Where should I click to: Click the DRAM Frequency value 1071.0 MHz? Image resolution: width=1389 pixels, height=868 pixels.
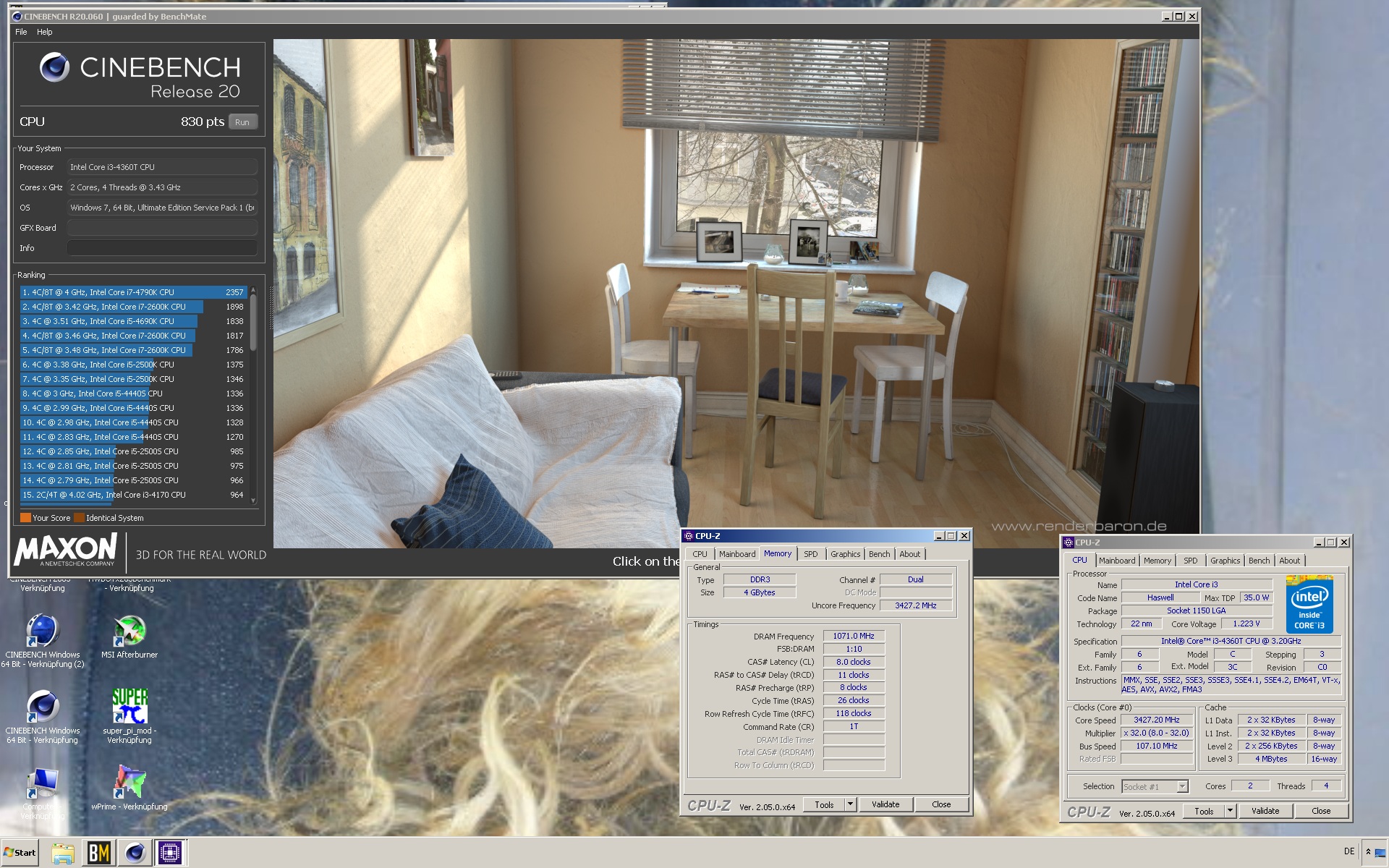[854, 636]
